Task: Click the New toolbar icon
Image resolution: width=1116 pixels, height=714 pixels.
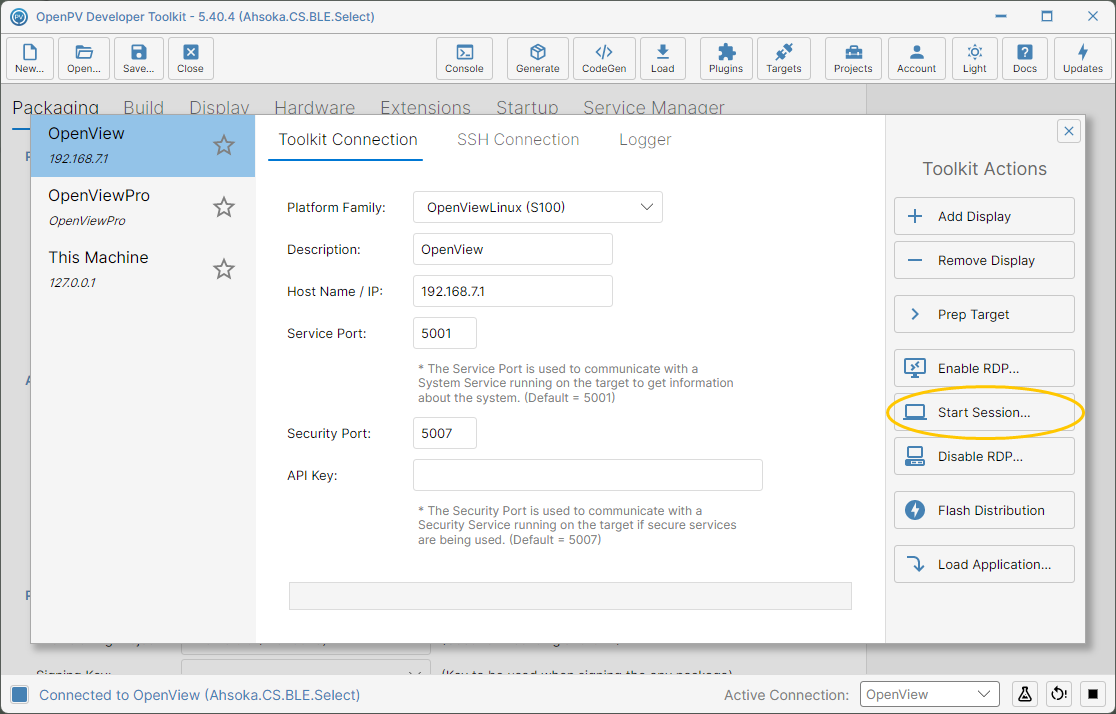Action: 30,58
